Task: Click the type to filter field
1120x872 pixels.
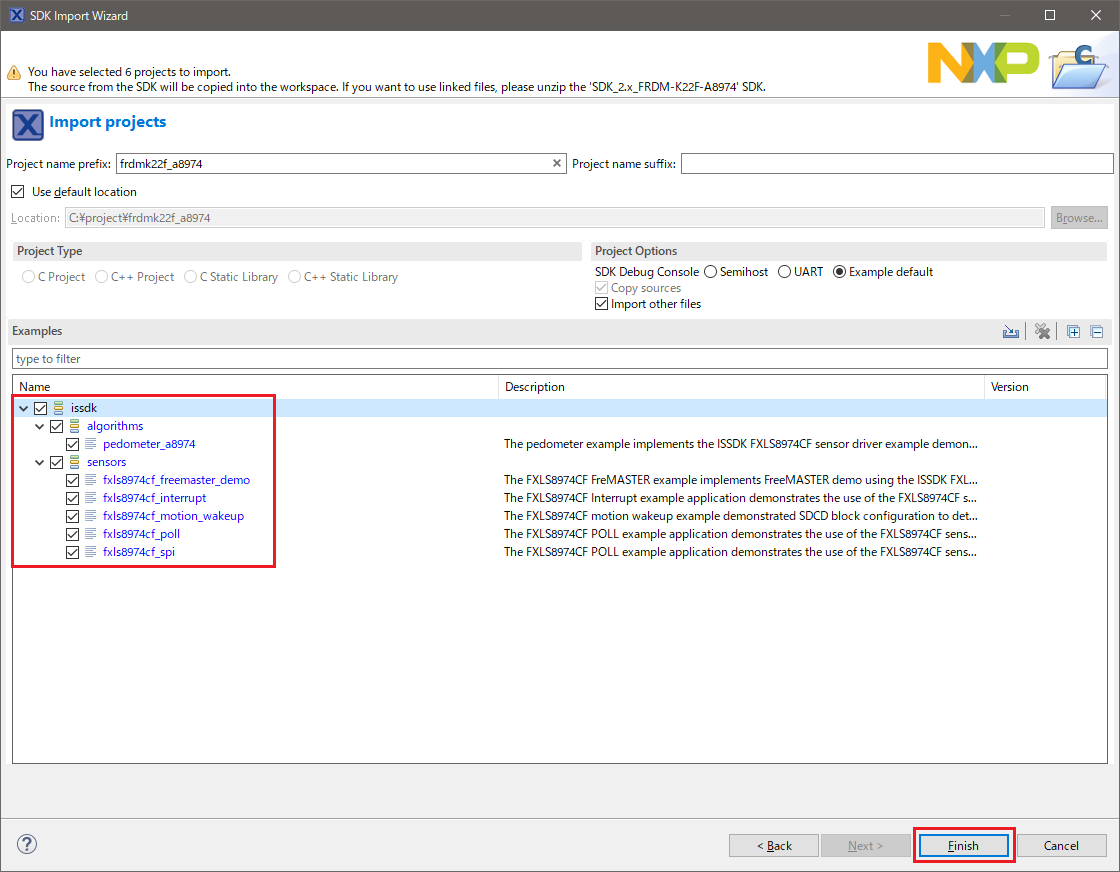Action: point(560,359)
